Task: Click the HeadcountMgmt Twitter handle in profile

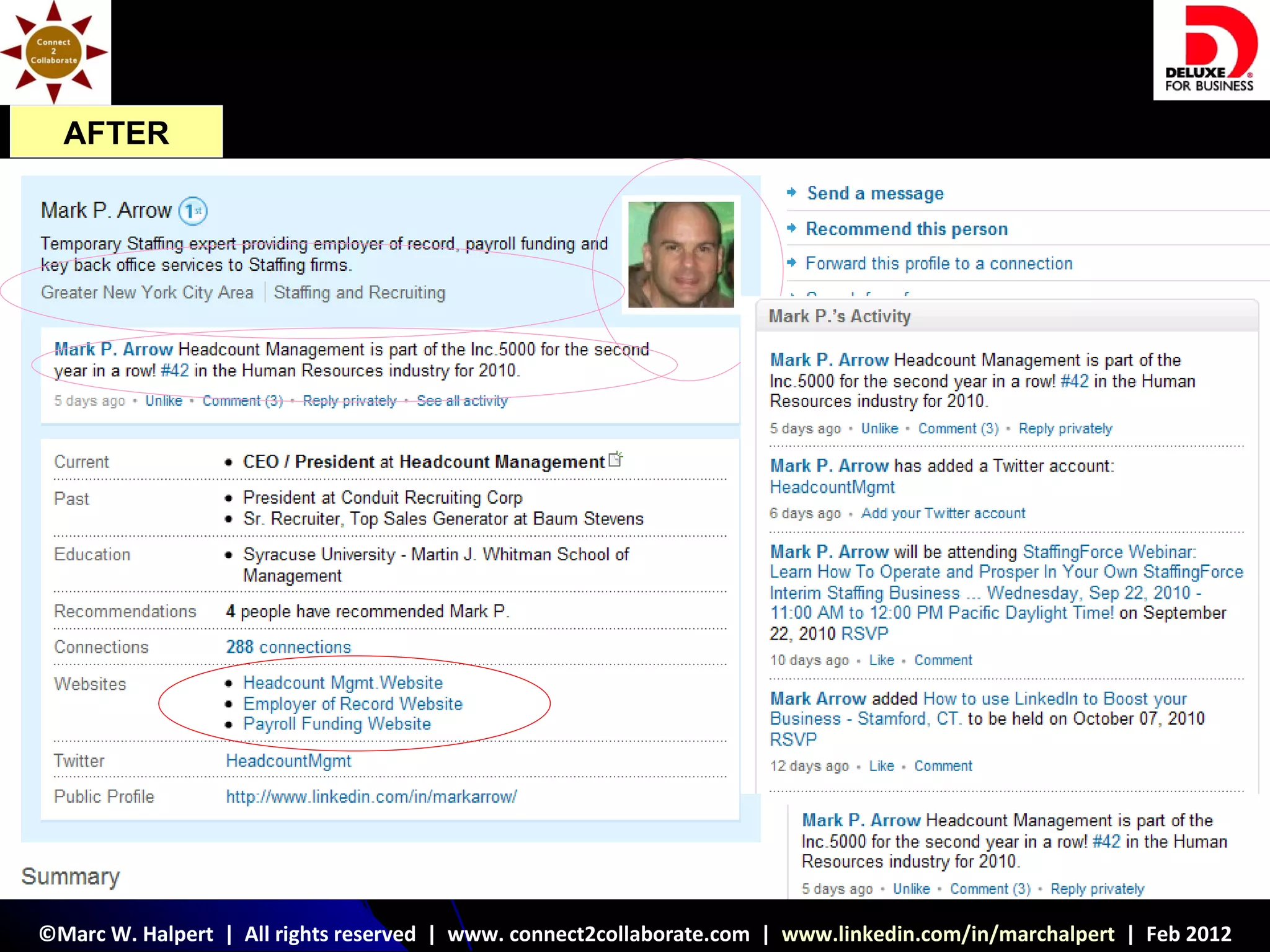Action: coord(288,761)
